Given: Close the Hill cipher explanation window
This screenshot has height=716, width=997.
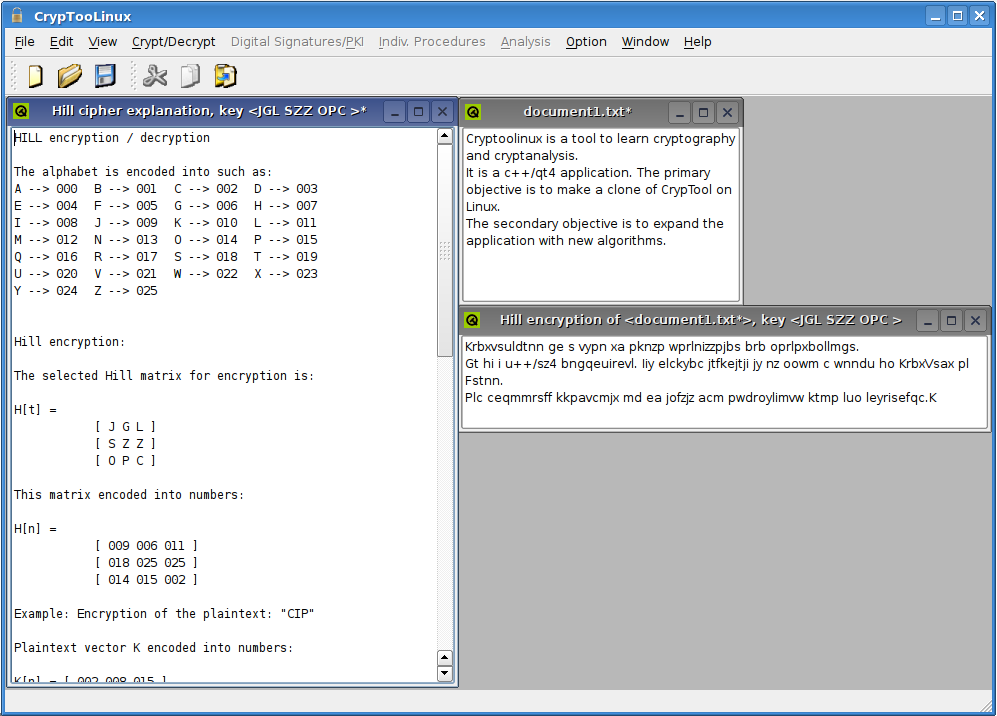Looking at the screenshot, I should coord(443,113).
